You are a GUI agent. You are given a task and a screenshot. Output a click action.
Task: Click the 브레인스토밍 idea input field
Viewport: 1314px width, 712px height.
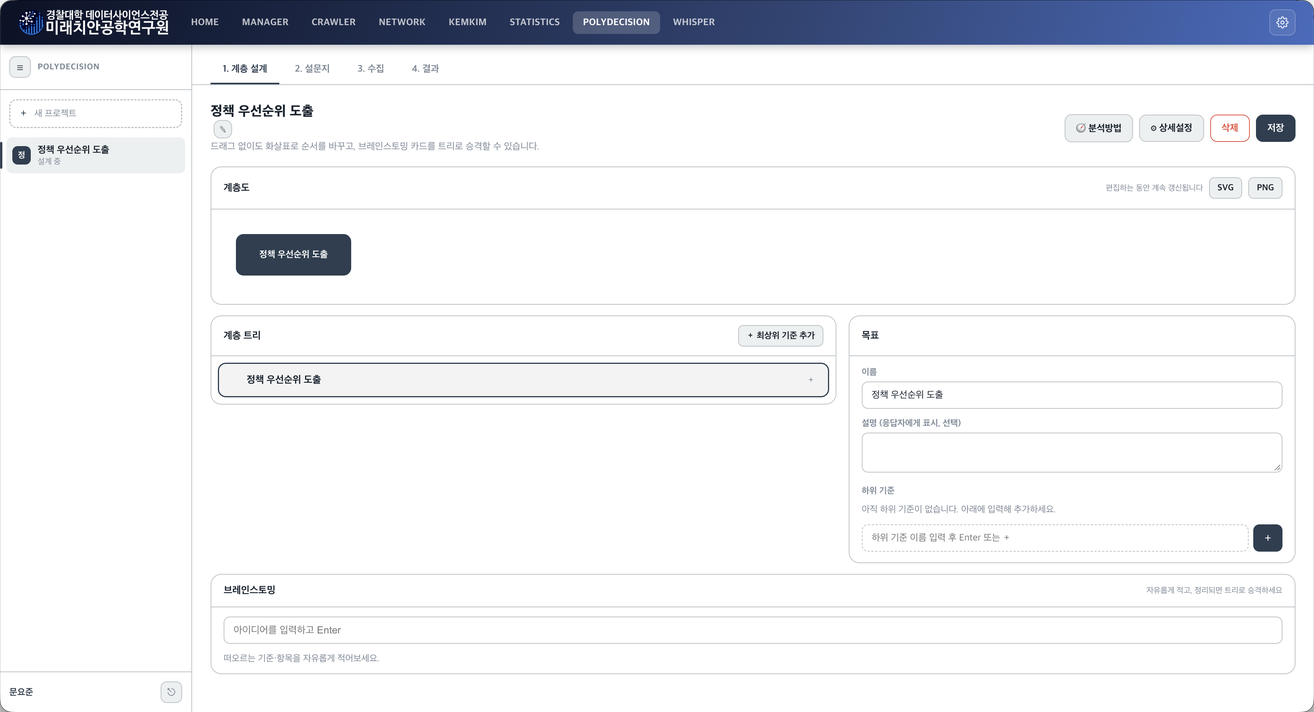(753, 630)
